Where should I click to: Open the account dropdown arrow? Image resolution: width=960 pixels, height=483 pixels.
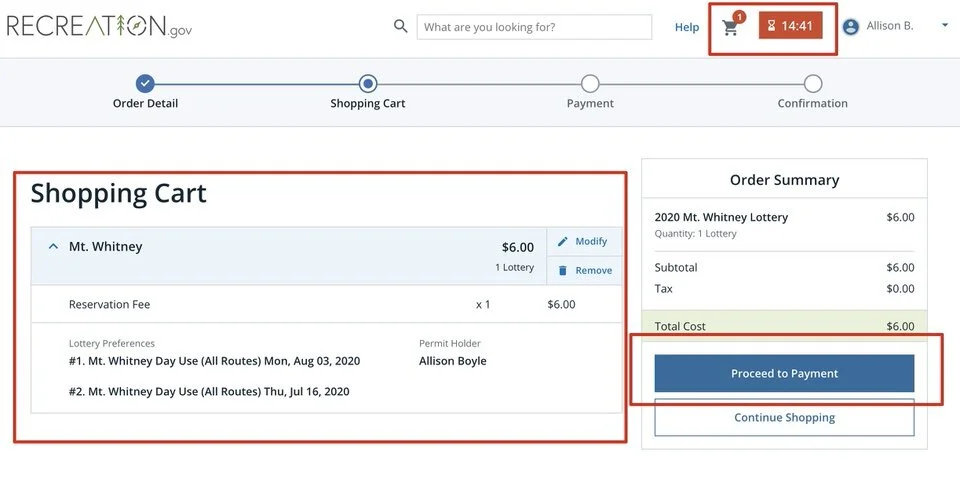click(945, 25)
